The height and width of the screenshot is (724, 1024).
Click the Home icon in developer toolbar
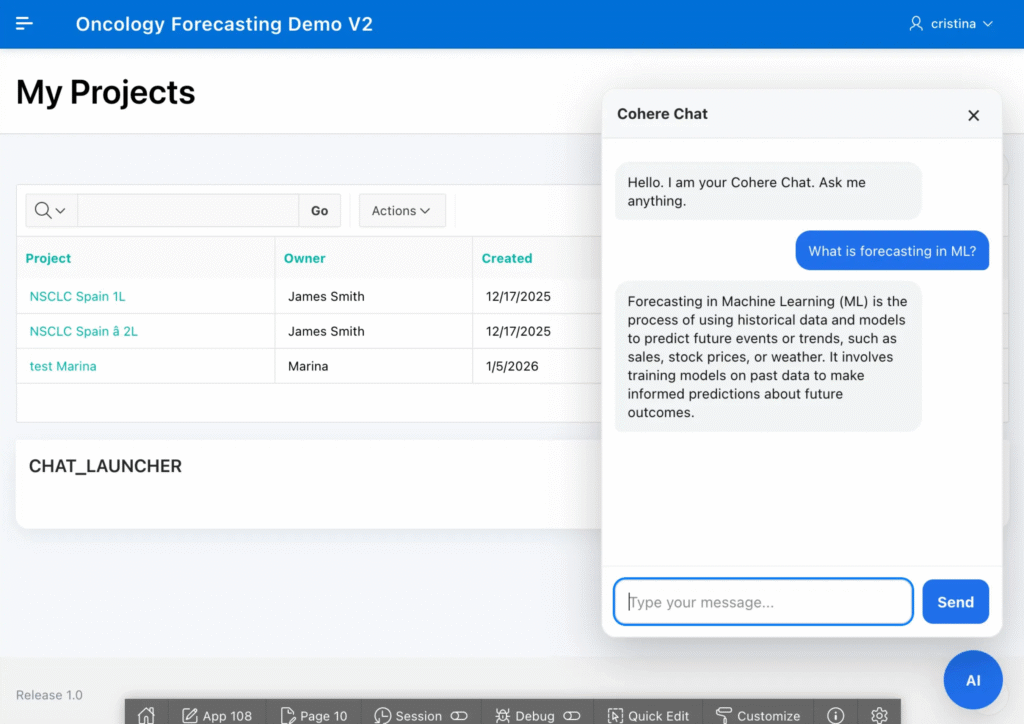click(x=147, y=714)
